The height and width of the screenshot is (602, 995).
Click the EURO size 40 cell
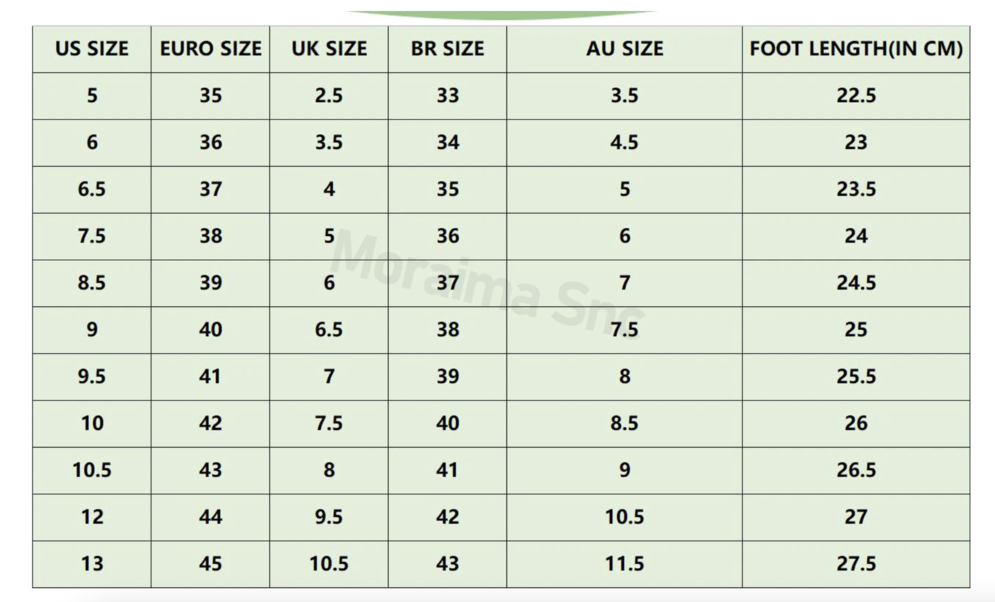tap(211, 330)
